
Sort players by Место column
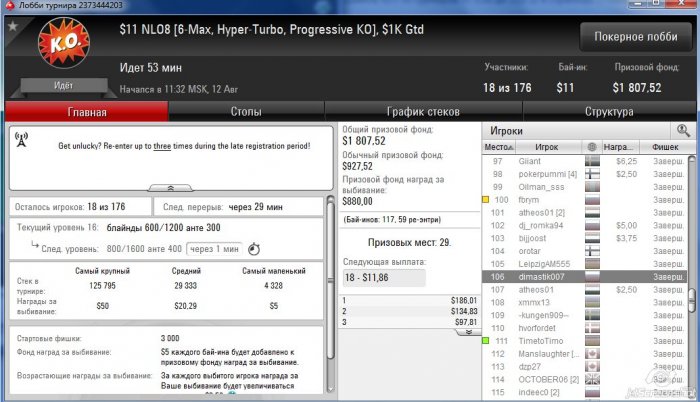498,147
